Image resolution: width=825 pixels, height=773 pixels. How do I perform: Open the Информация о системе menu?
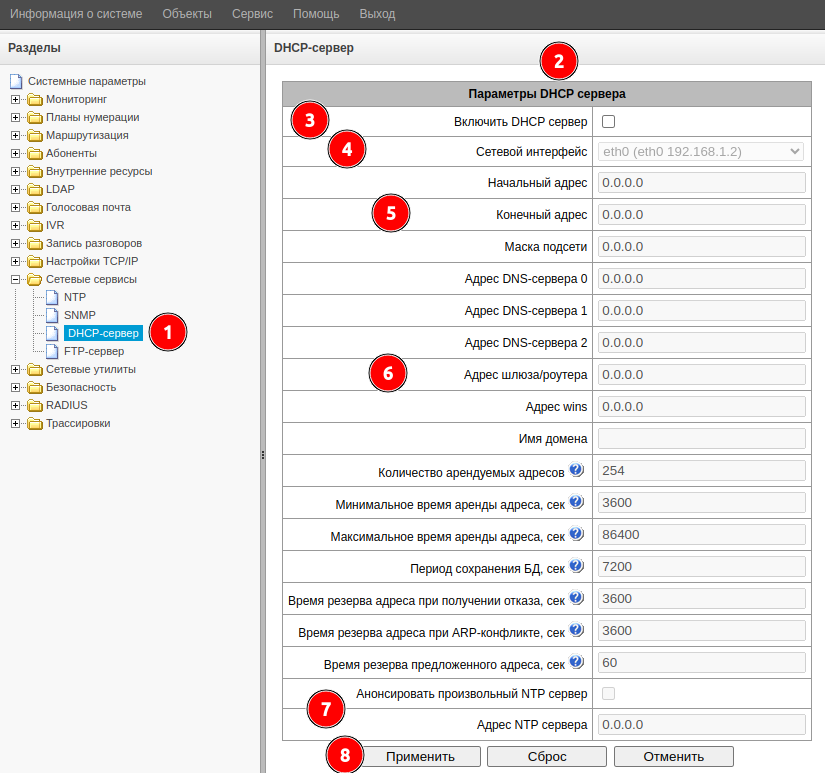pyautogui.click(x=76, y=14)
